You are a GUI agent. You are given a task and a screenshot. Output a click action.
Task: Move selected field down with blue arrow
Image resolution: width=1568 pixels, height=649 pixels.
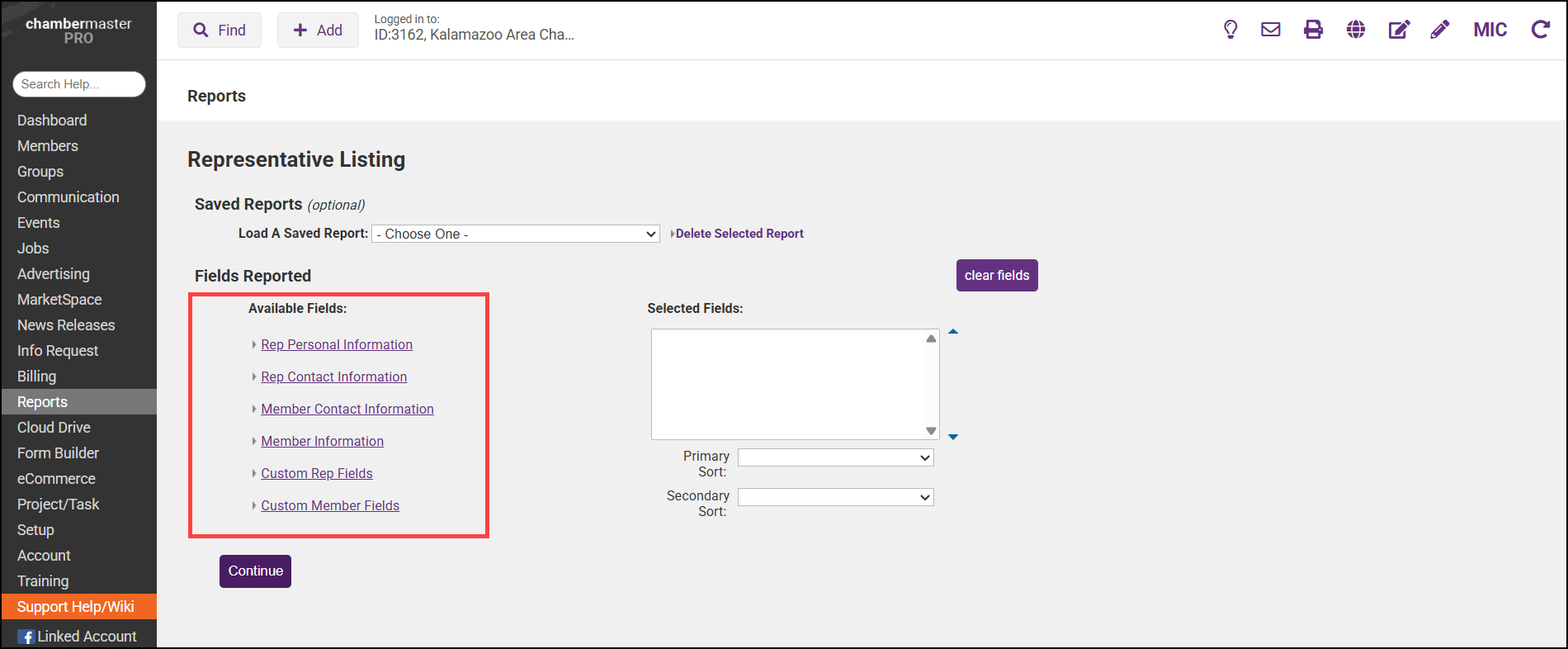click(953, 437)
